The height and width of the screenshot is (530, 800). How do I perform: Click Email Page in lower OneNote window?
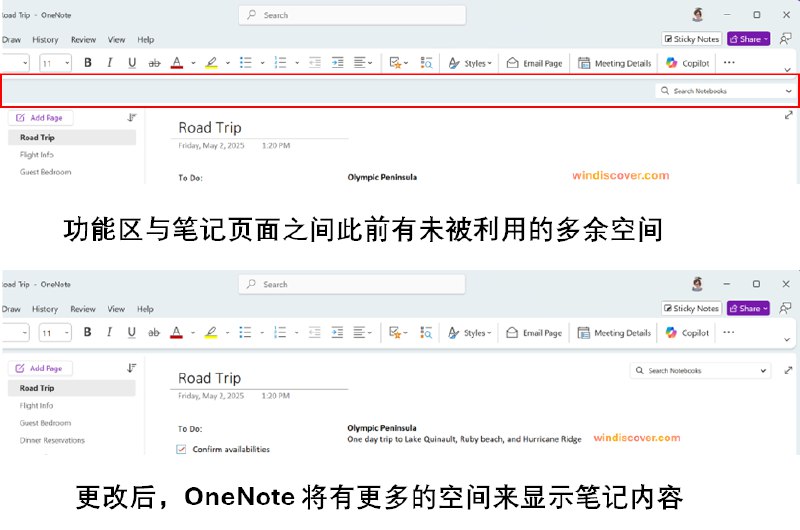(534, 333)
